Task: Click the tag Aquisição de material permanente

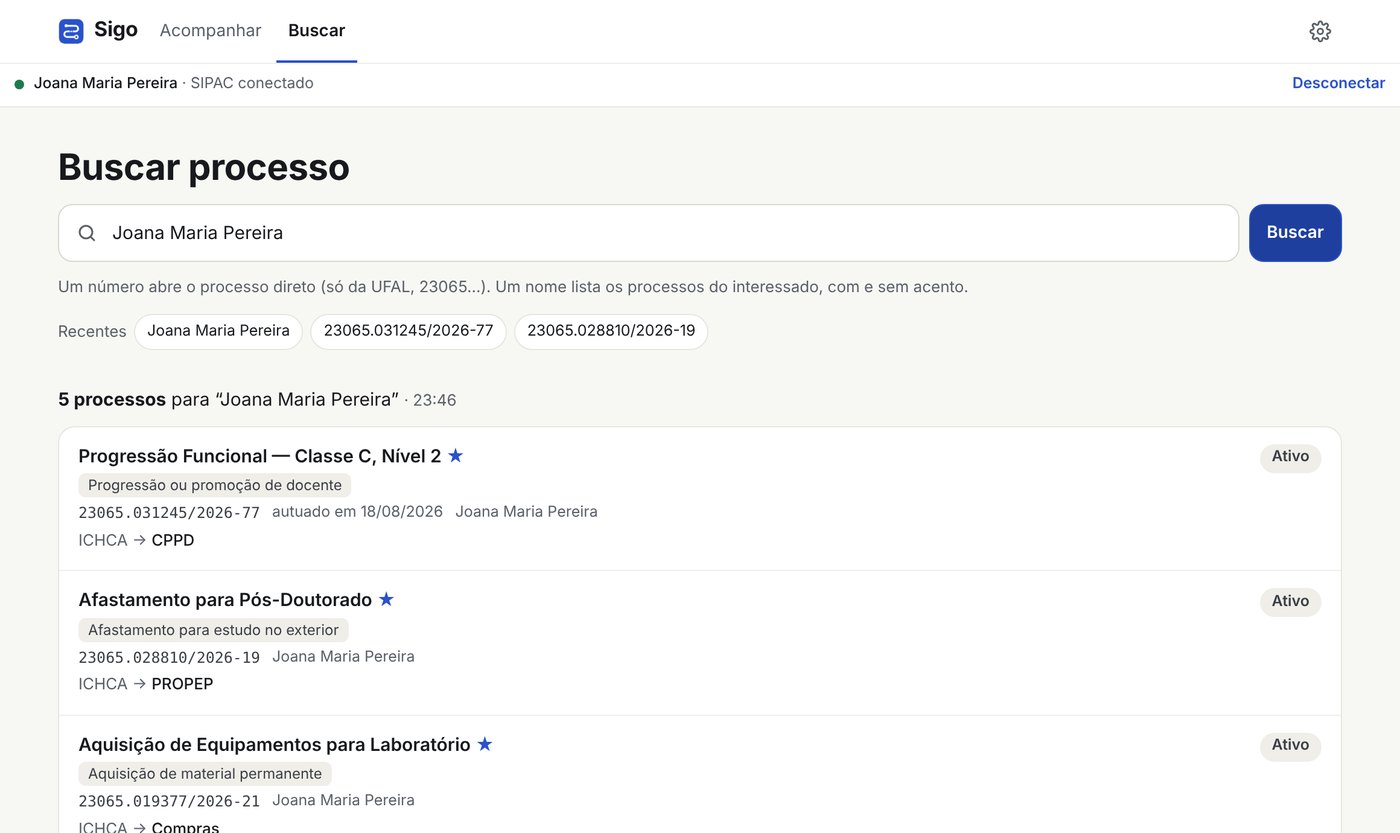Action: 205,774
